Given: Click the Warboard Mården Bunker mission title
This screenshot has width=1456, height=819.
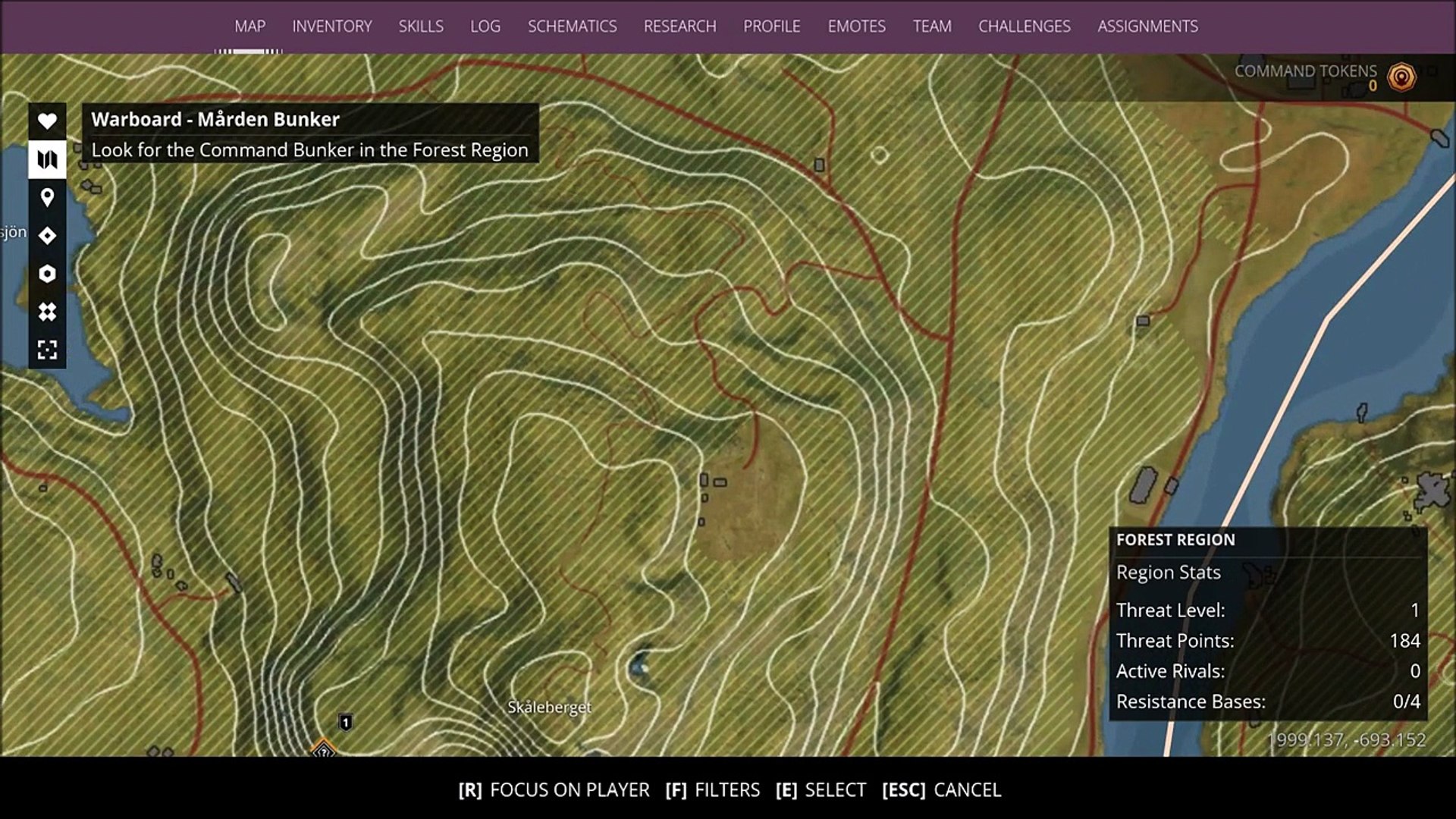Looking at the screenshot, I should click(x=215, y=120).
